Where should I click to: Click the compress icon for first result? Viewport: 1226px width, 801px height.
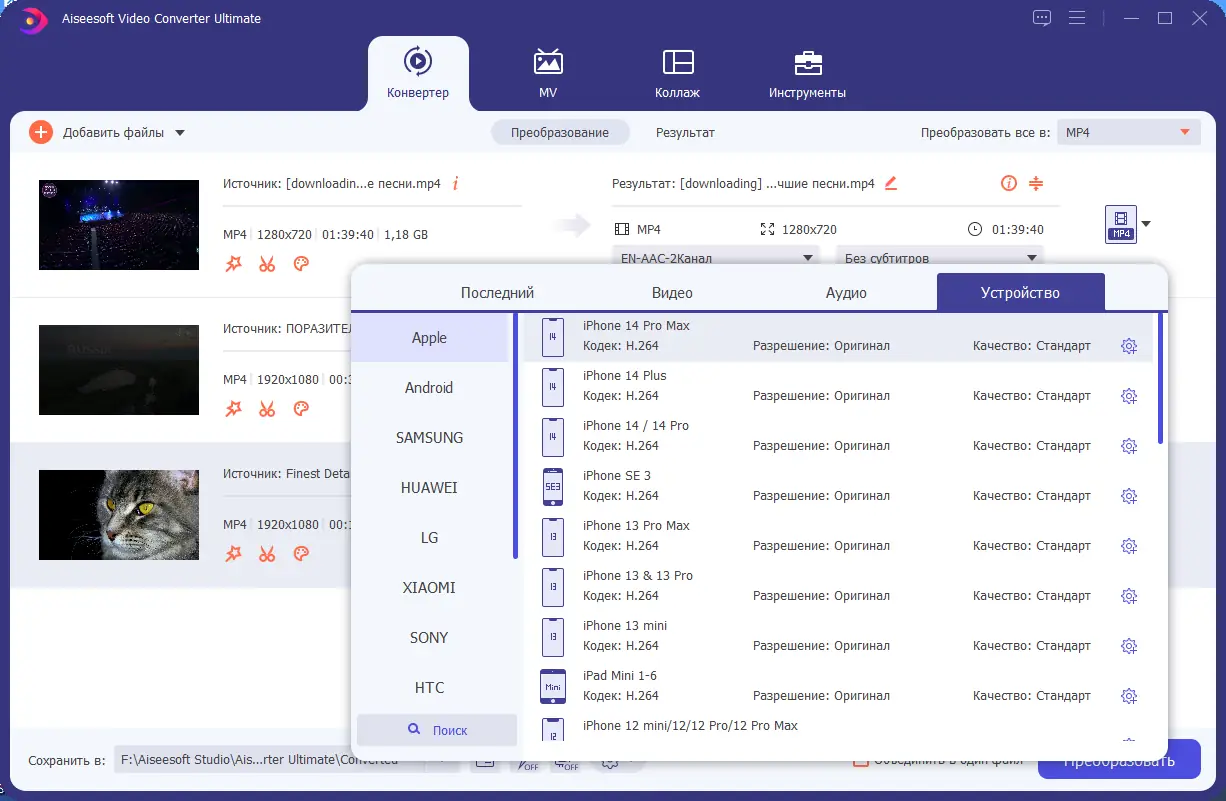pos(1036,183)
